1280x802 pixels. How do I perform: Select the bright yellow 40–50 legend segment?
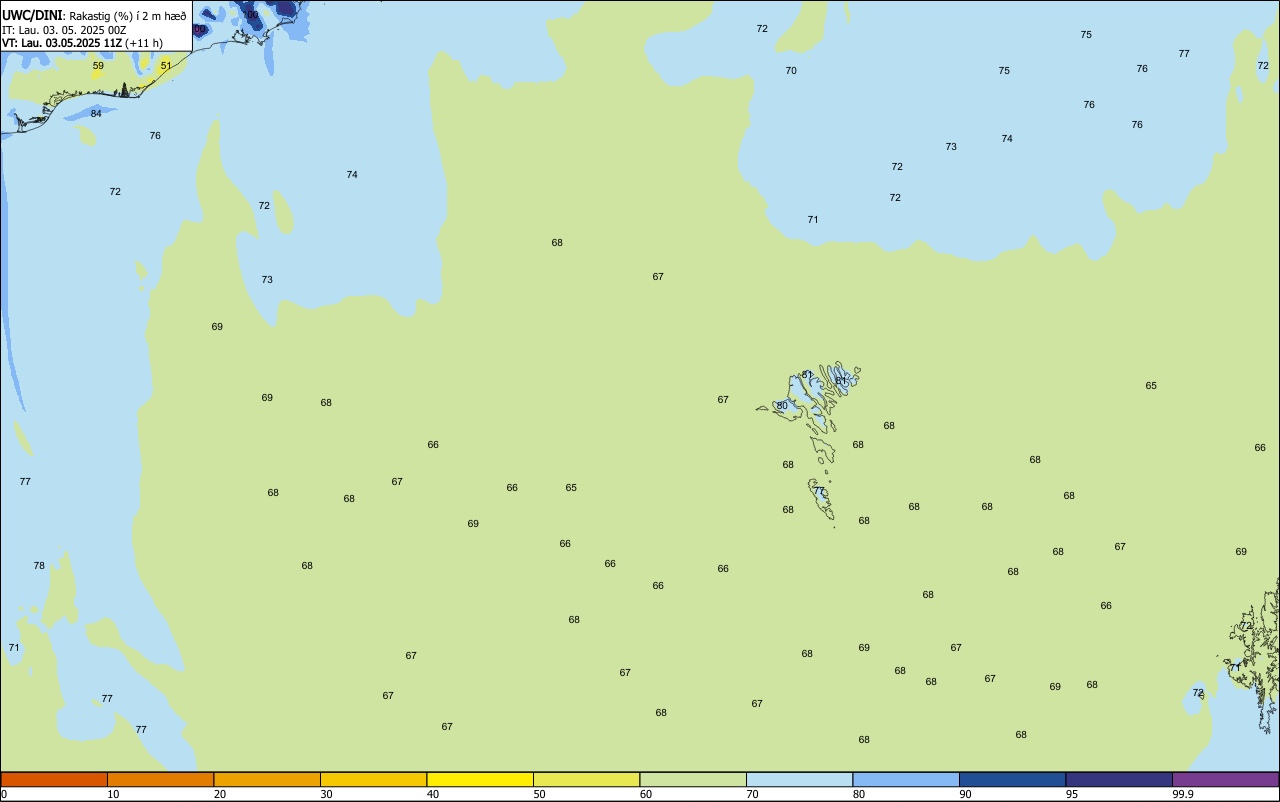pyautogui.click(x=480, y=779)
